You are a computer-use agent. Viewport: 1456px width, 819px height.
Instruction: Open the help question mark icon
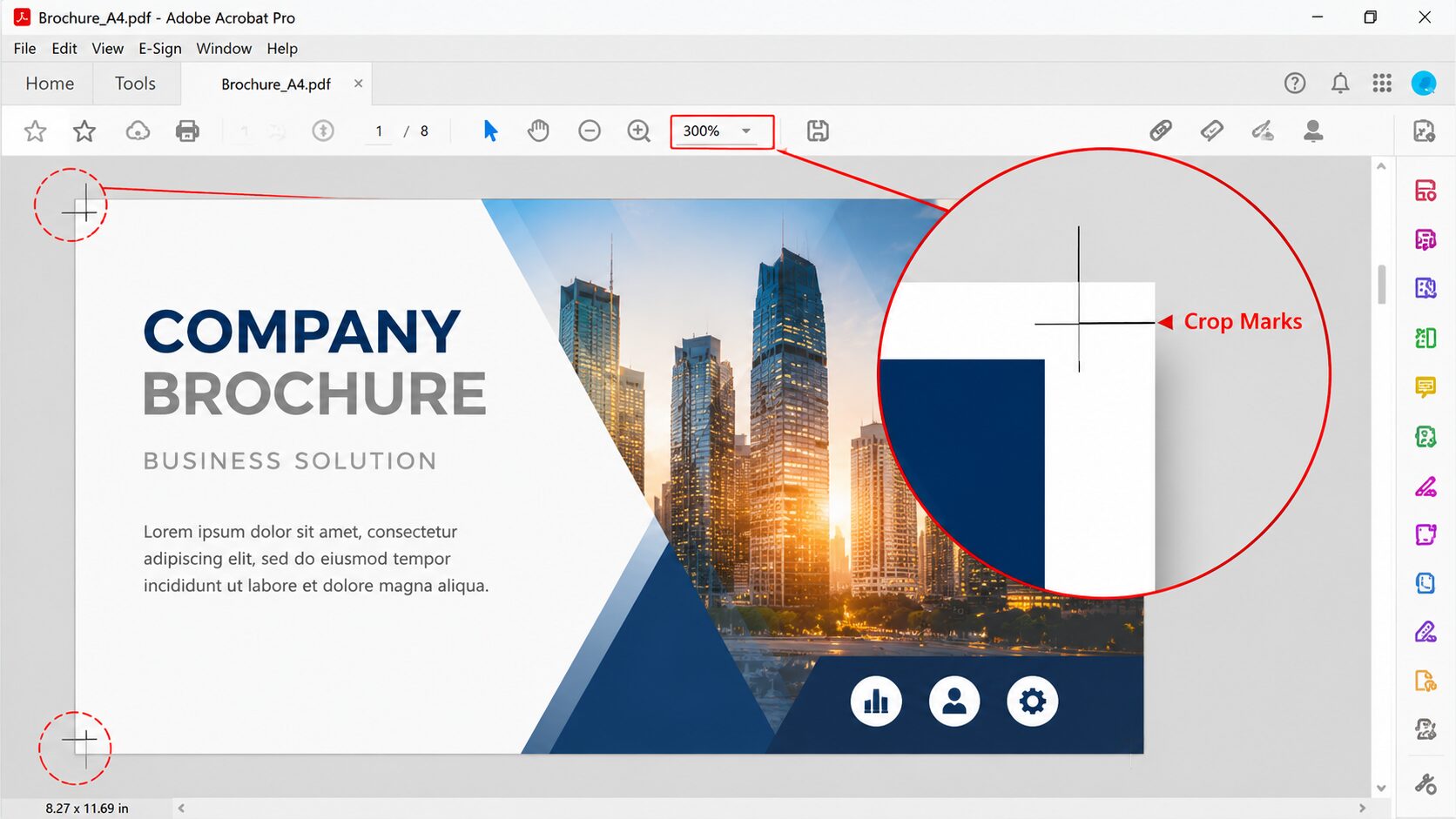[x=1295, y=84]
